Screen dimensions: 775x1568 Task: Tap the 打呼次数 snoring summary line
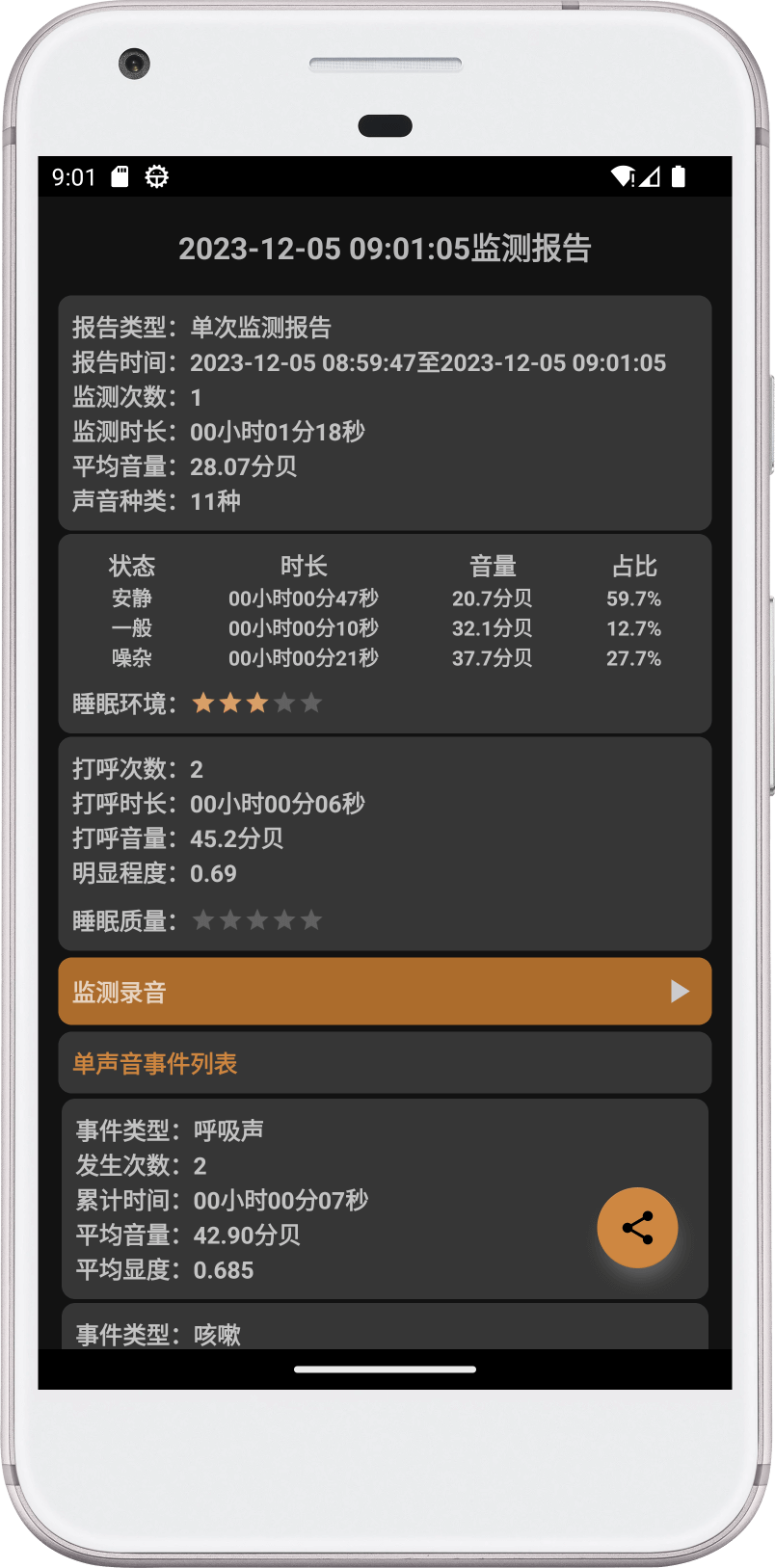click(x=138, y=769)
